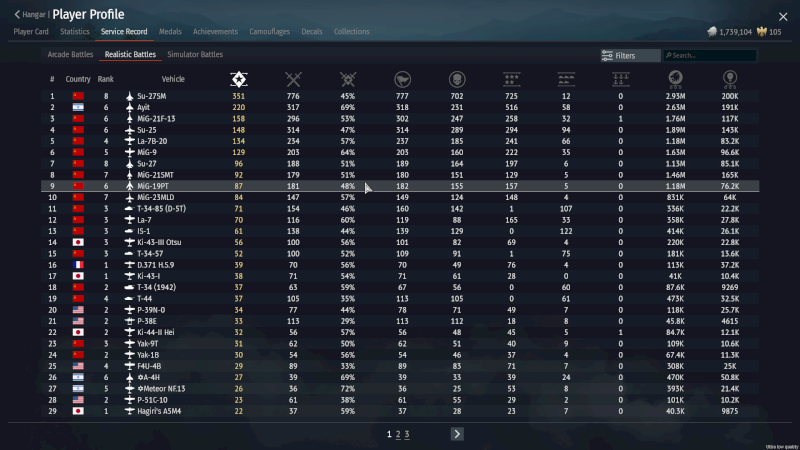This screenshot has height=450, width=800.
Task: Select the Meteor NF.13 vehicle name
Action: tap(161, 389)
